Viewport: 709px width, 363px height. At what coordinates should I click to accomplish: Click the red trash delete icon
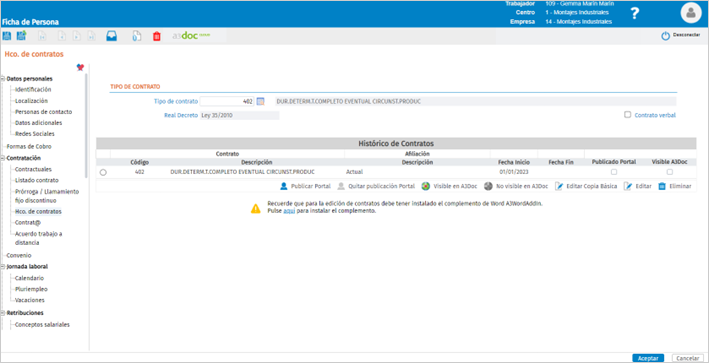[156, 37]
